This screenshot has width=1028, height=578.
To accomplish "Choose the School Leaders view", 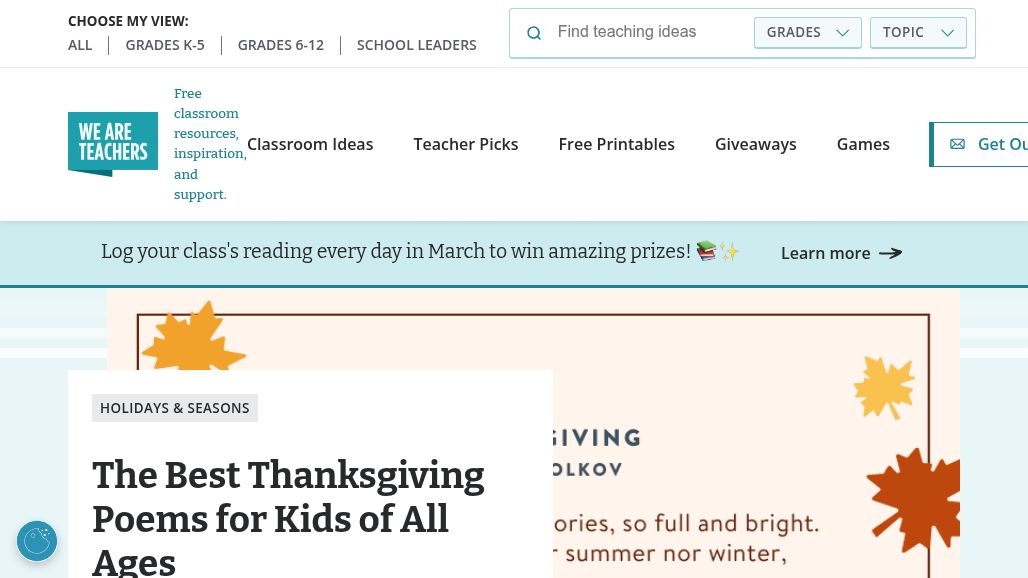I will click(x=417, y=45).
